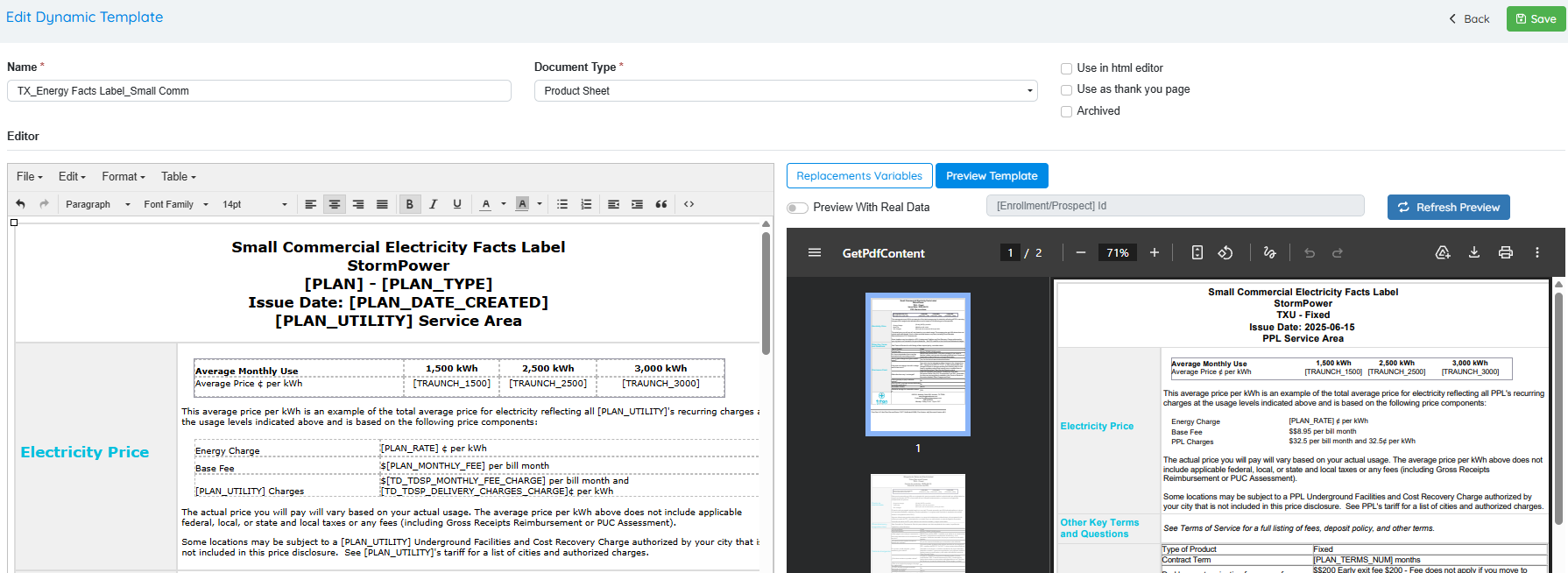Insert a bulleted list
The height and width of the screenshot is (573, 1568).
point(562,204)
